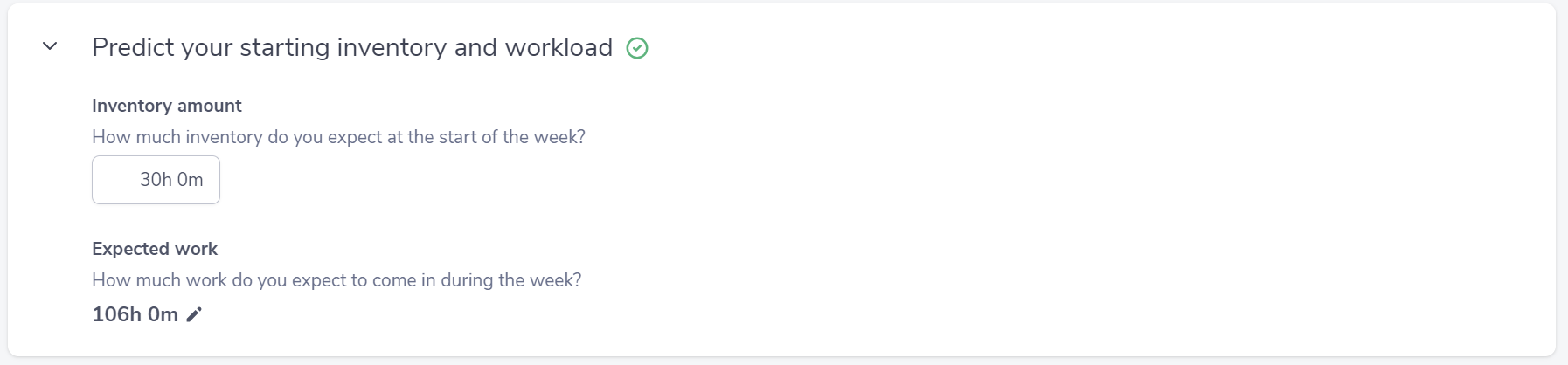
Task: Click the edit pencil under Expected work
Action: coord(194,314)
